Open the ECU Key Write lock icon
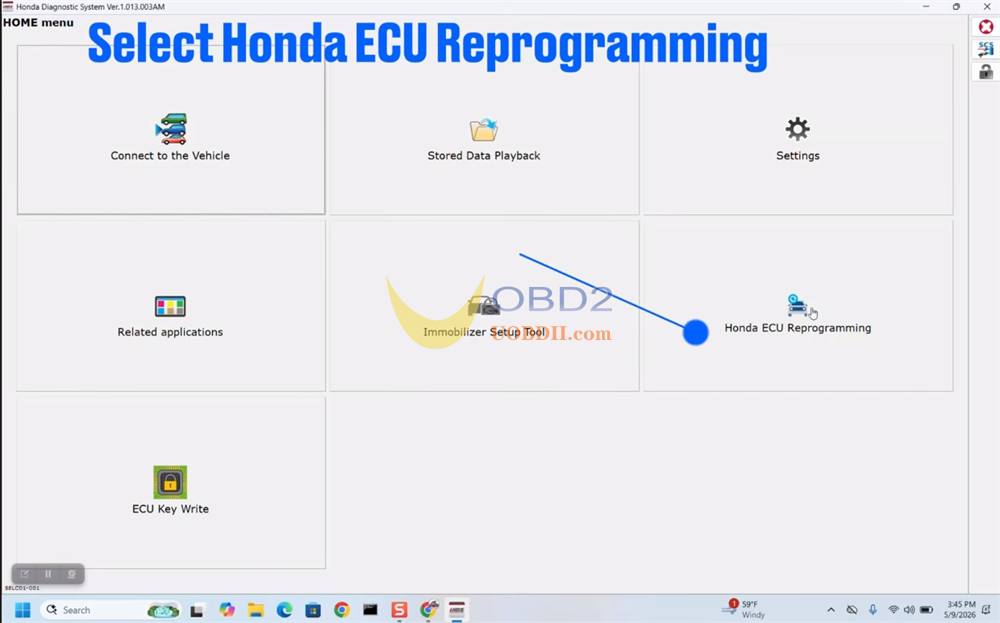The width and height of the screenshot is (1000, 623). pyautogui.click(x=170, y=482)
